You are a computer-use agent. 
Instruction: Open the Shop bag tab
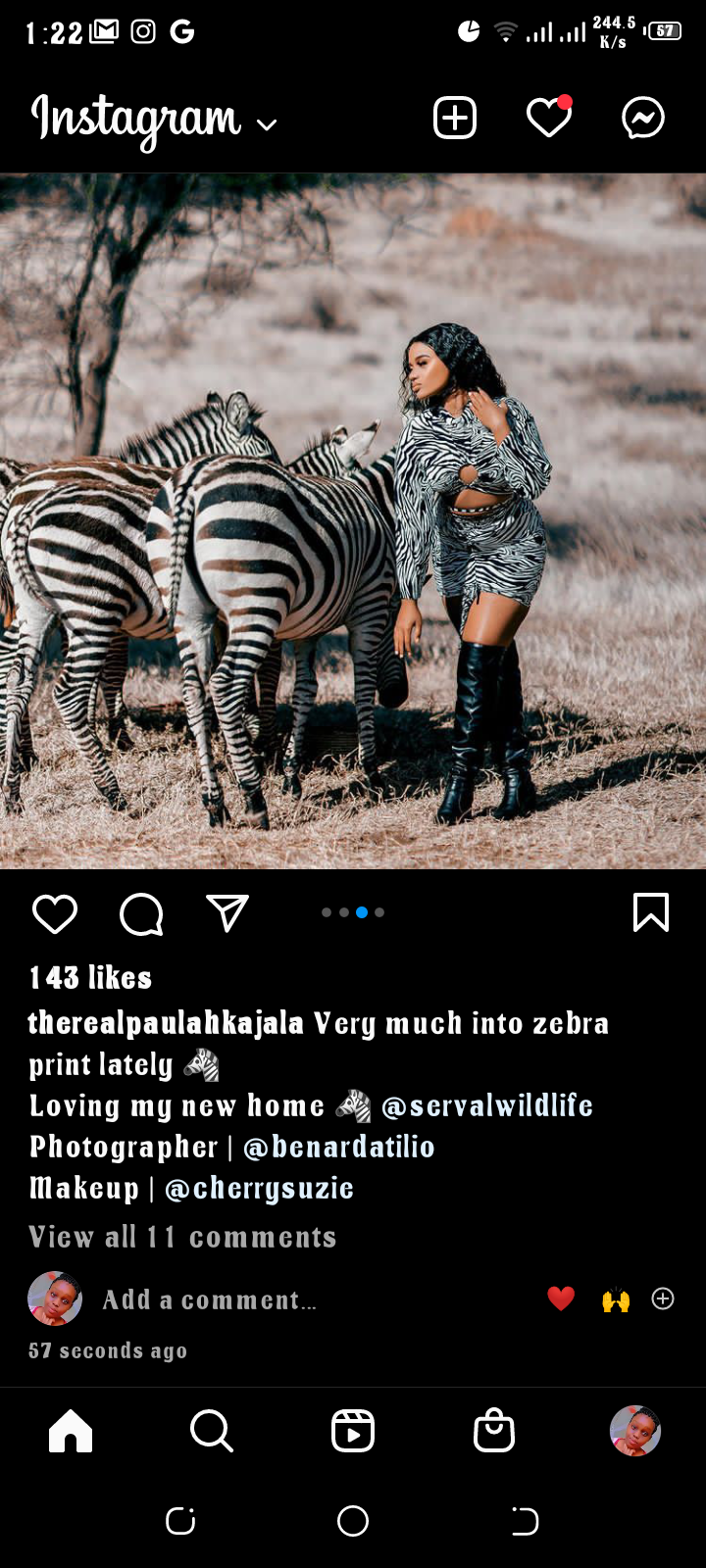click(494, 1431)
